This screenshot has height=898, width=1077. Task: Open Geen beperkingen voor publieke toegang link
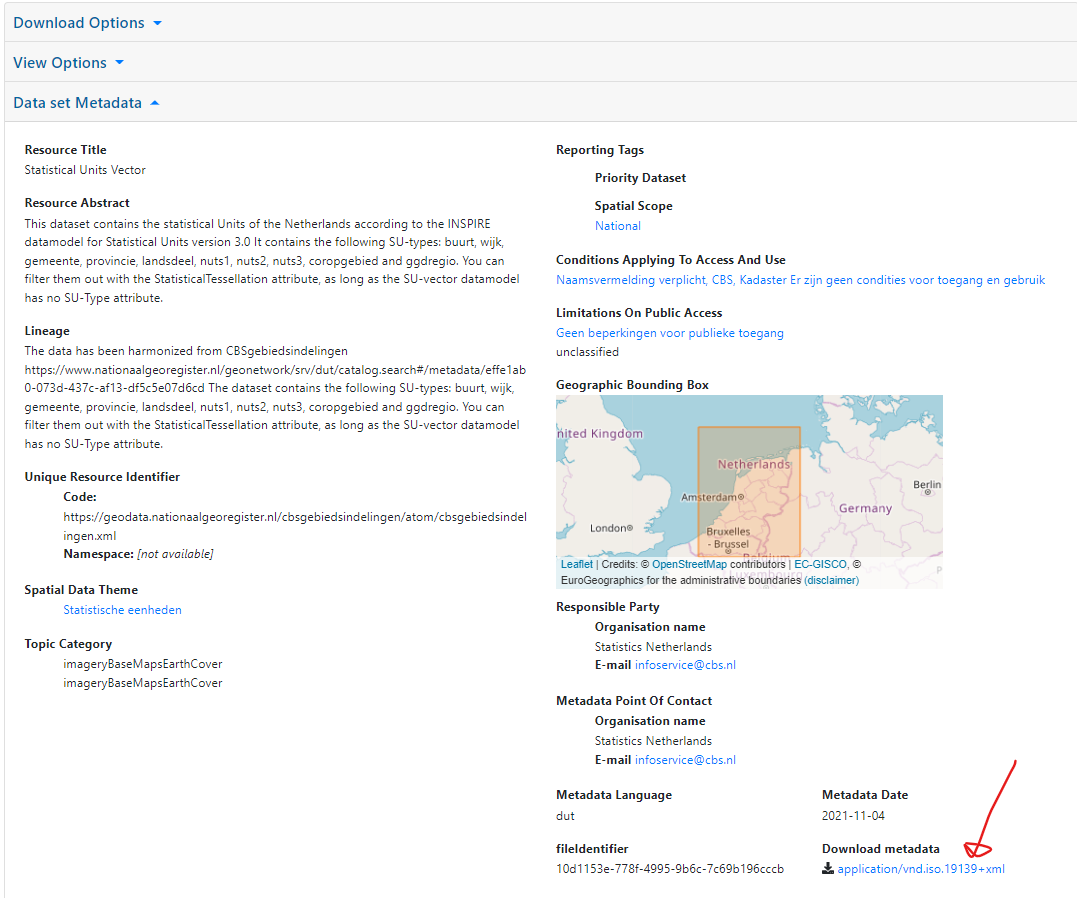click(670, 333)
